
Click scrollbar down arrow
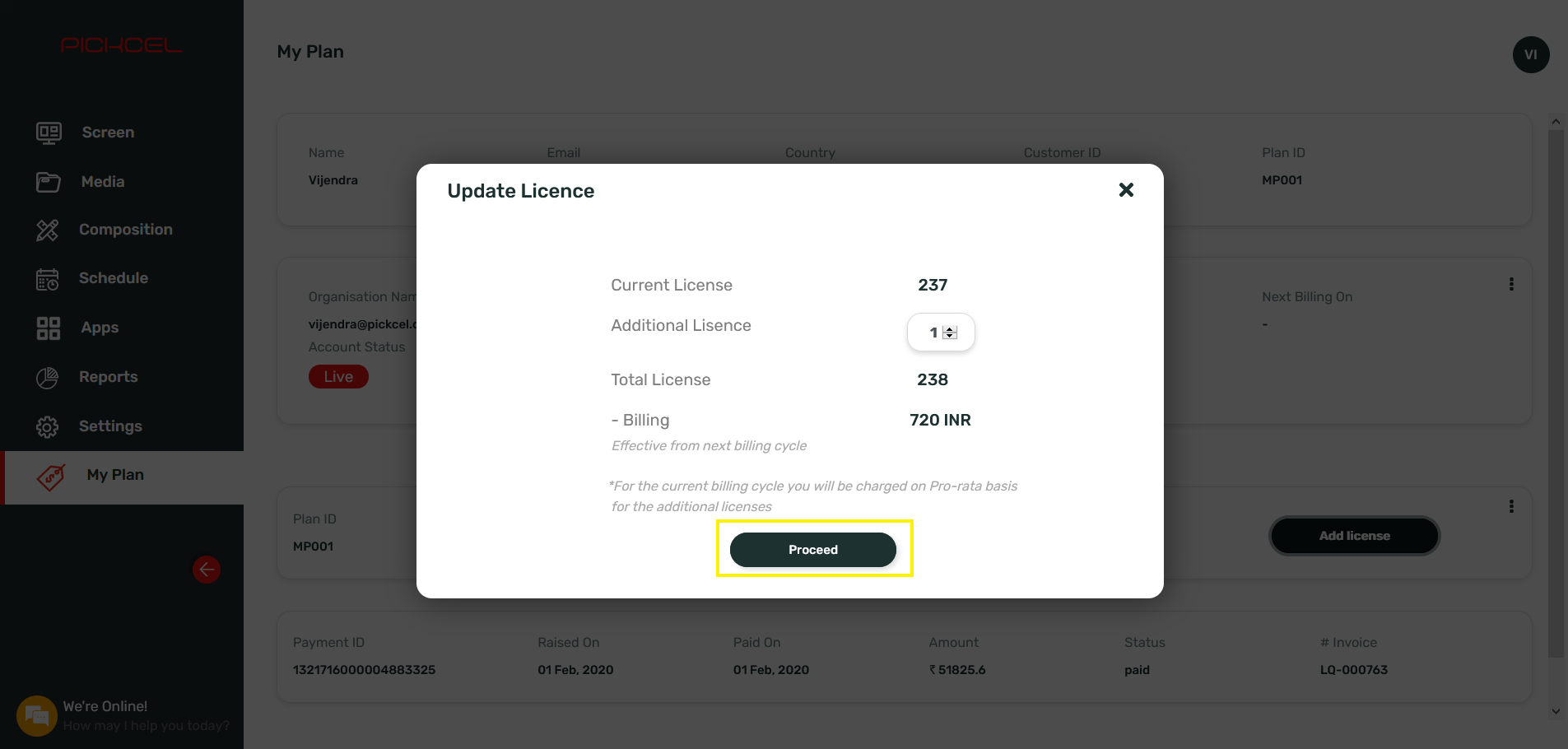[1556, 711]
